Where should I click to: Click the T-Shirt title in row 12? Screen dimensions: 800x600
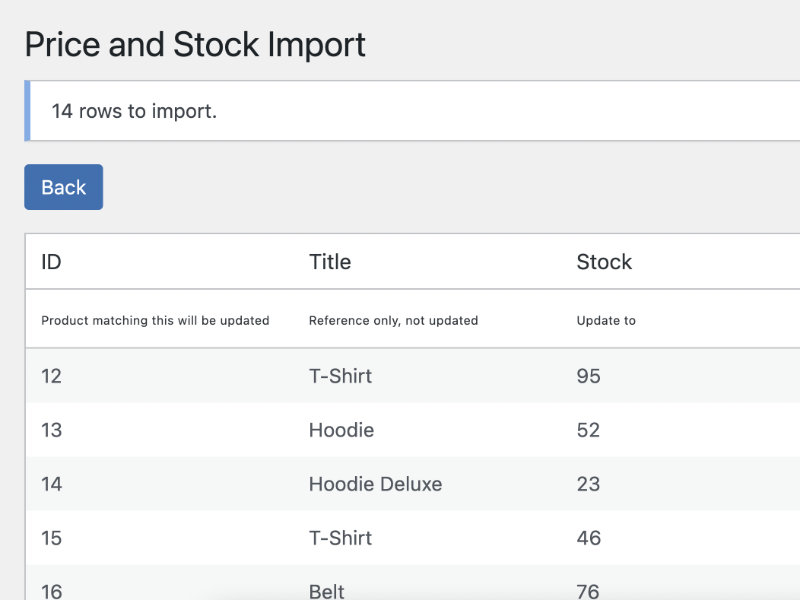340,376
